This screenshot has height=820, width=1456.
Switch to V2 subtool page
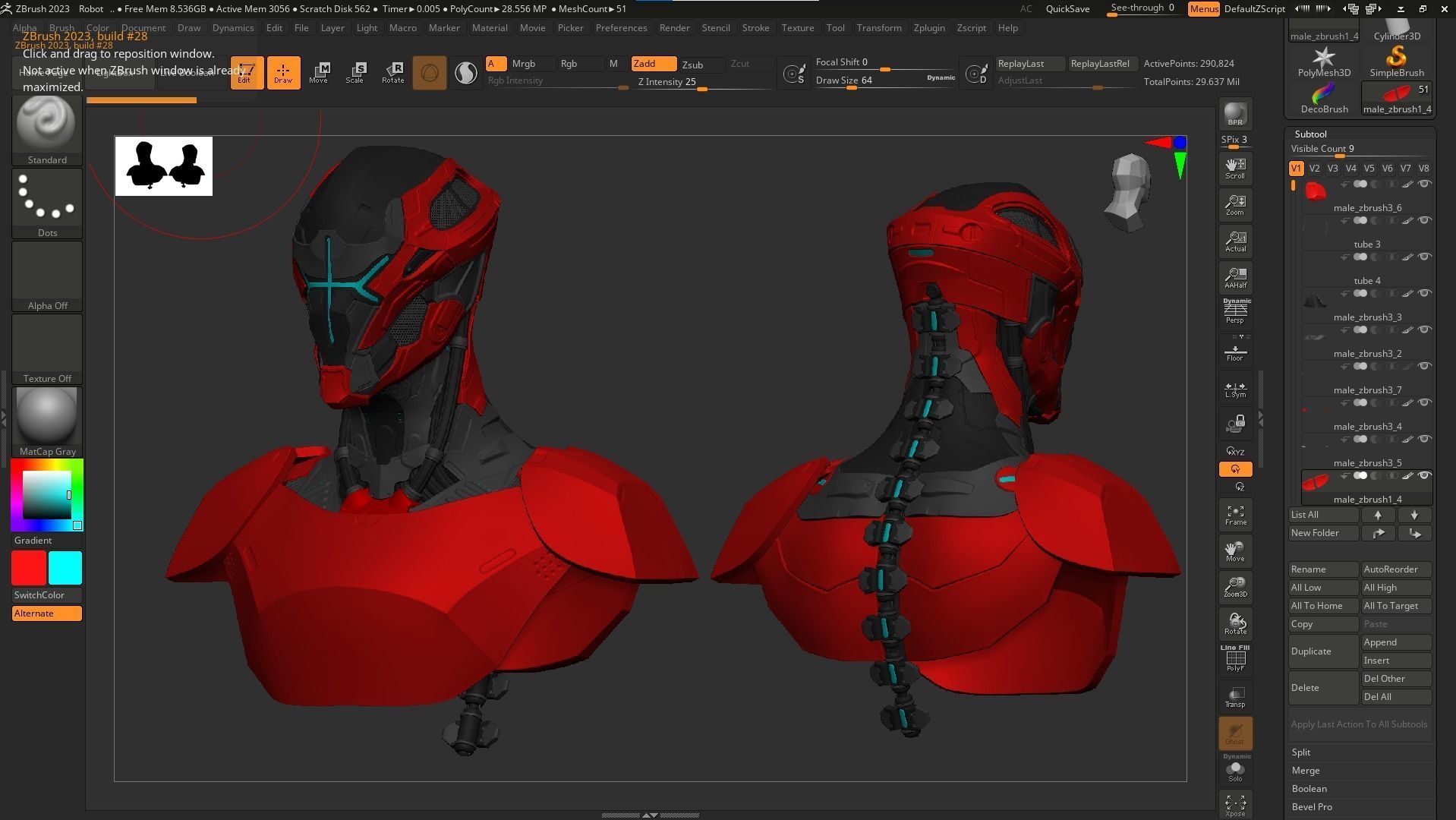coord(1314,168)
